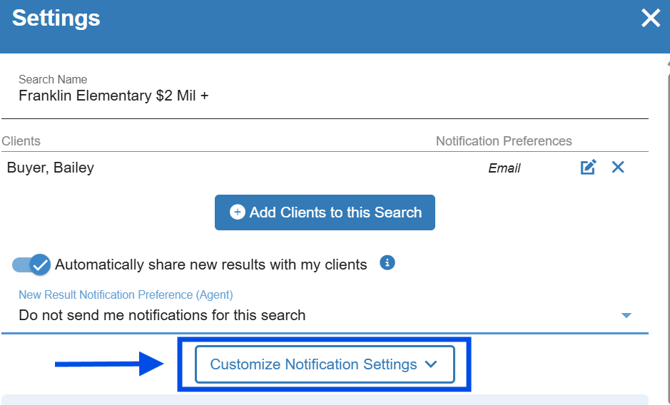Screen dimensions: 670x405
Task: Close the Settings dialog
Action: pos(650,19)
